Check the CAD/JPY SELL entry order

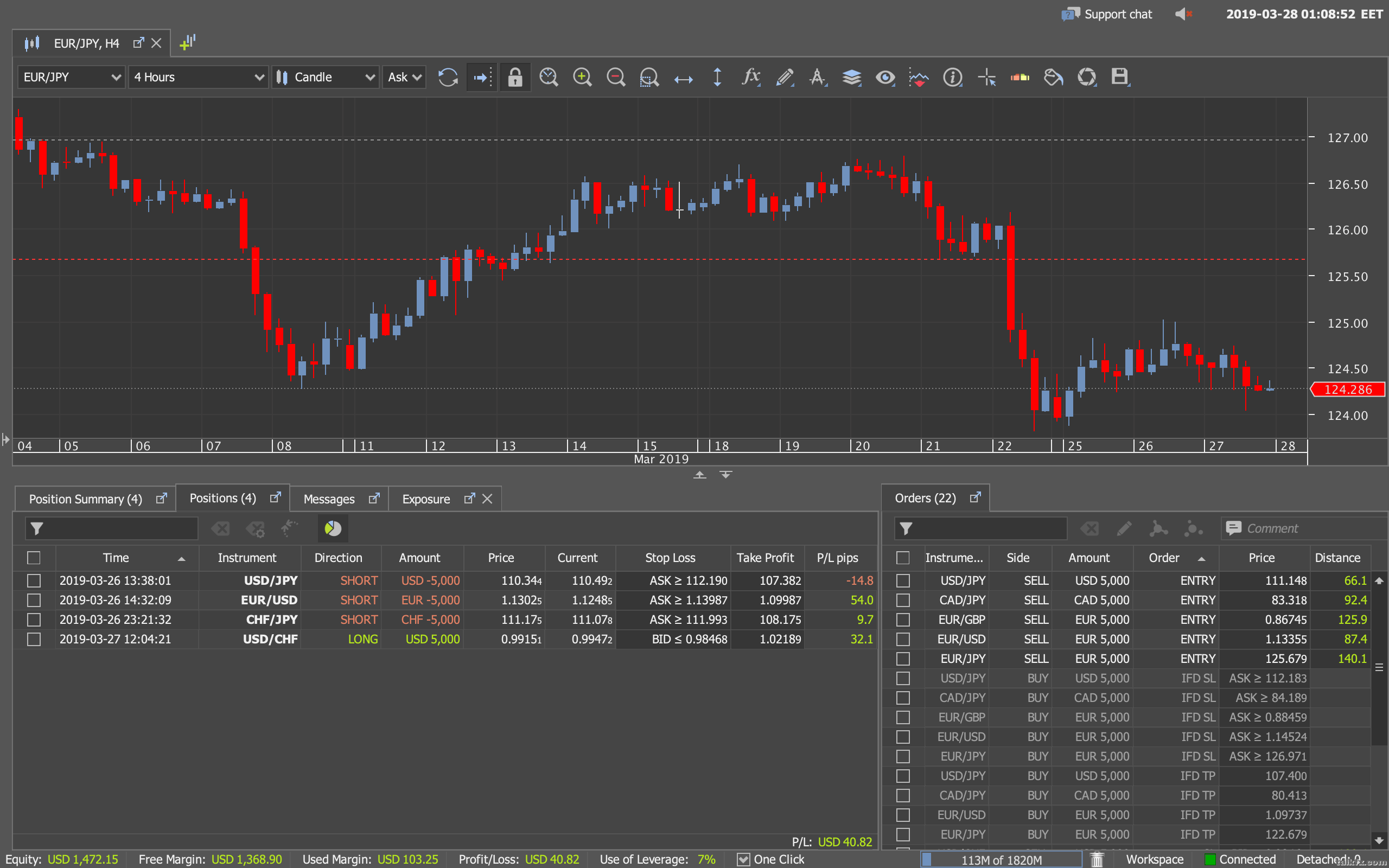[x=903, y=600]
